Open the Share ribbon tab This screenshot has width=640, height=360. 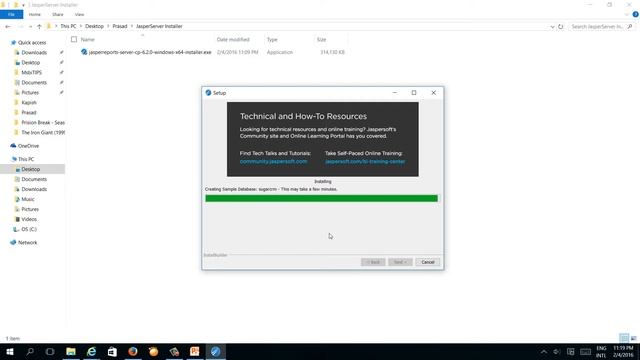pyautogui.click(x=58, y=14)
